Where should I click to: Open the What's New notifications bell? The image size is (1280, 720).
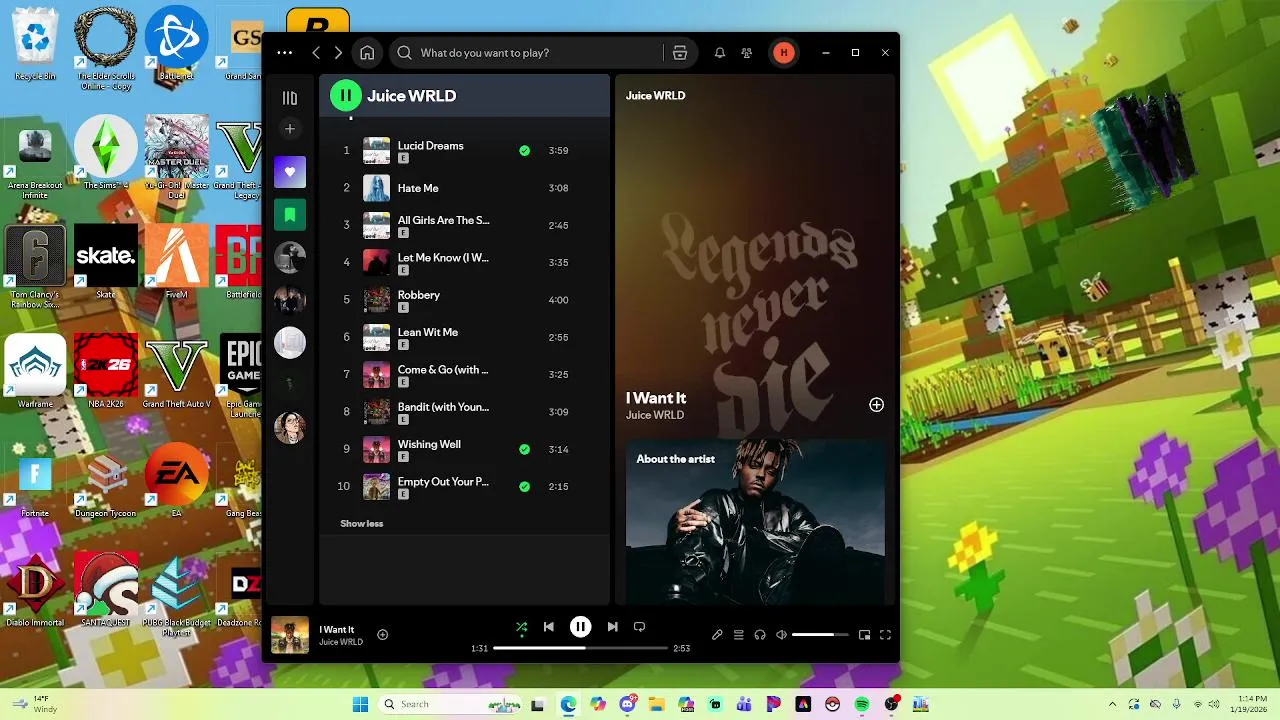[719, 53]
